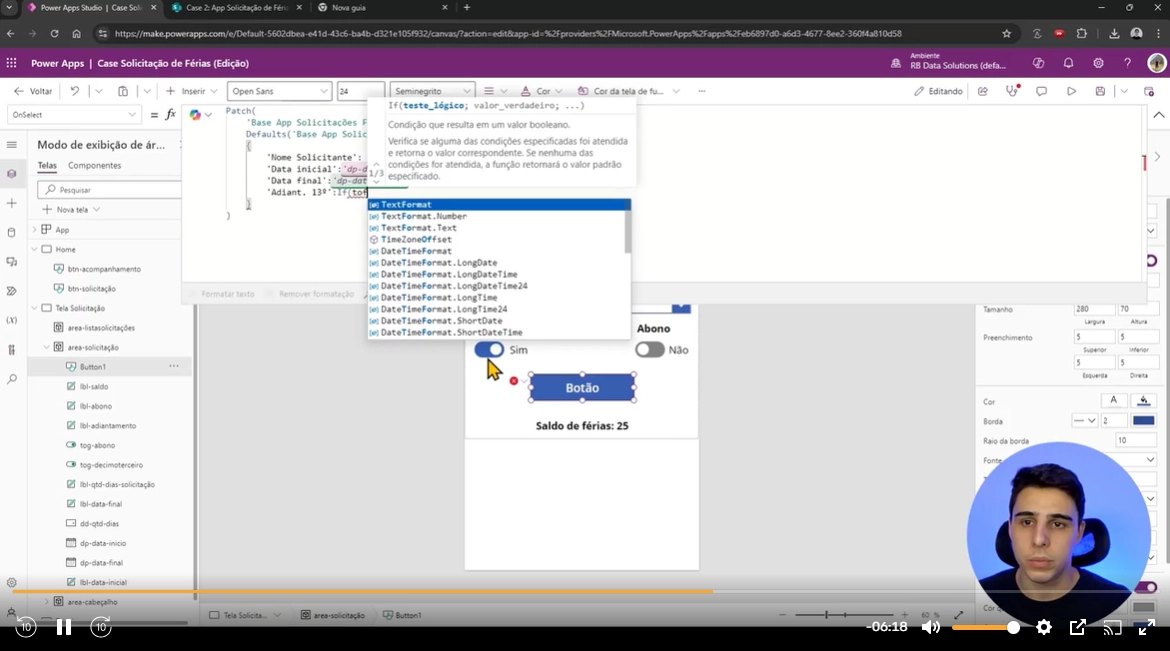Open the Cor text color option

tap(541, 91)
